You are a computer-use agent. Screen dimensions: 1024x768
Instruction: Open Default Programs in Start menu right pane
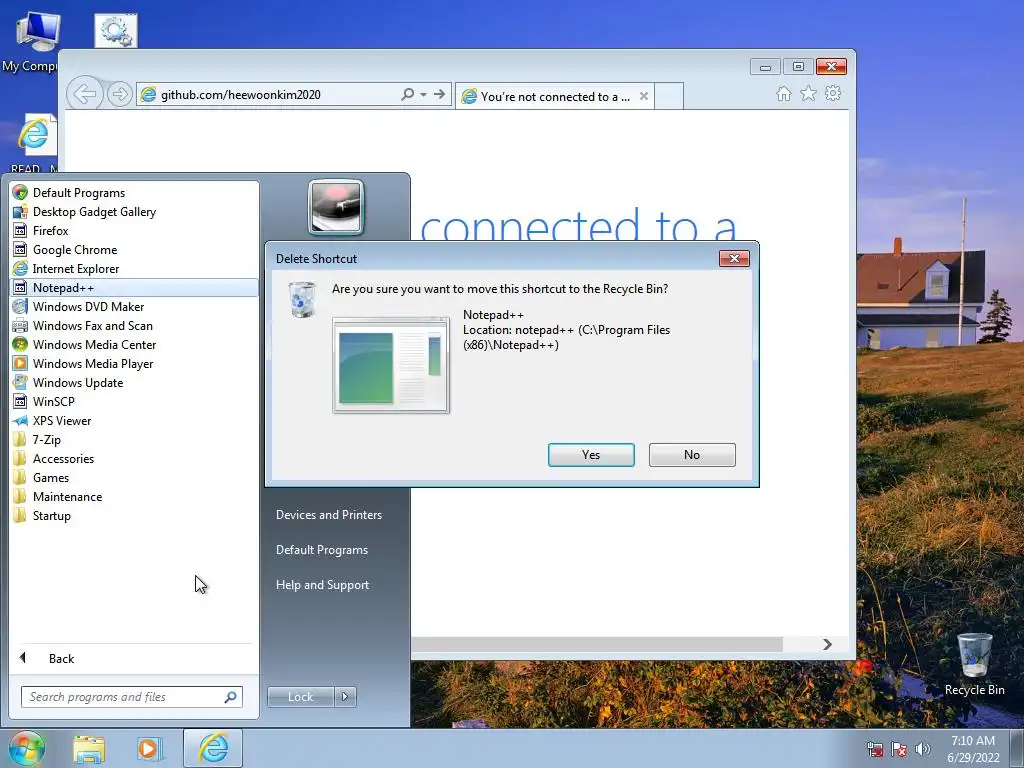321,550
